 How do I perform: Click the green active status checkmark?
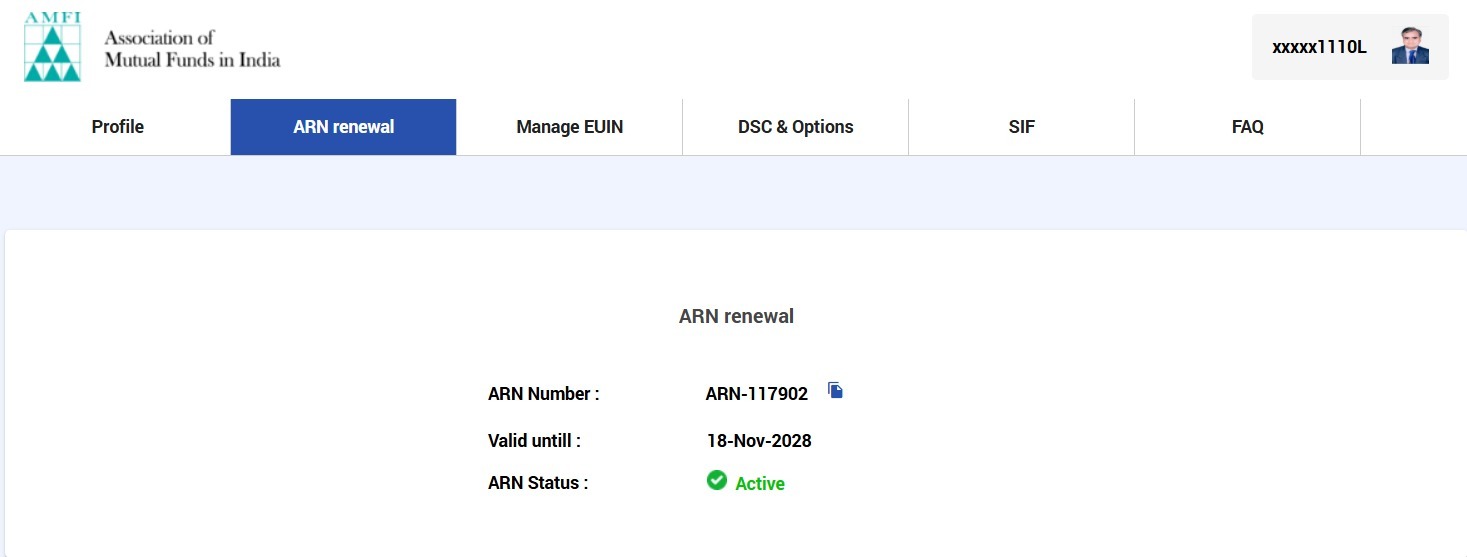[716, 481]
